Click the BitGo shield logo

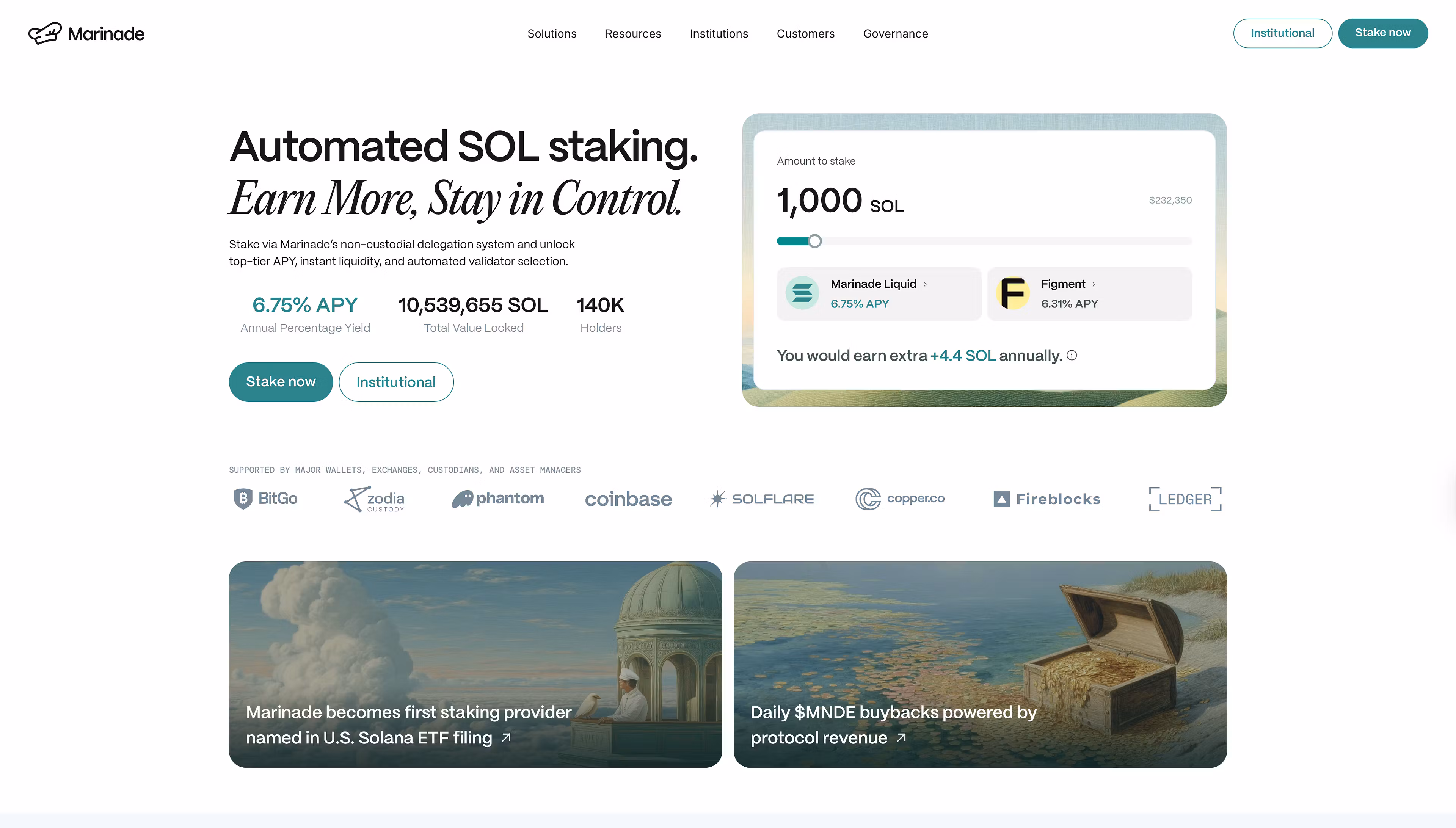point(243,499)
